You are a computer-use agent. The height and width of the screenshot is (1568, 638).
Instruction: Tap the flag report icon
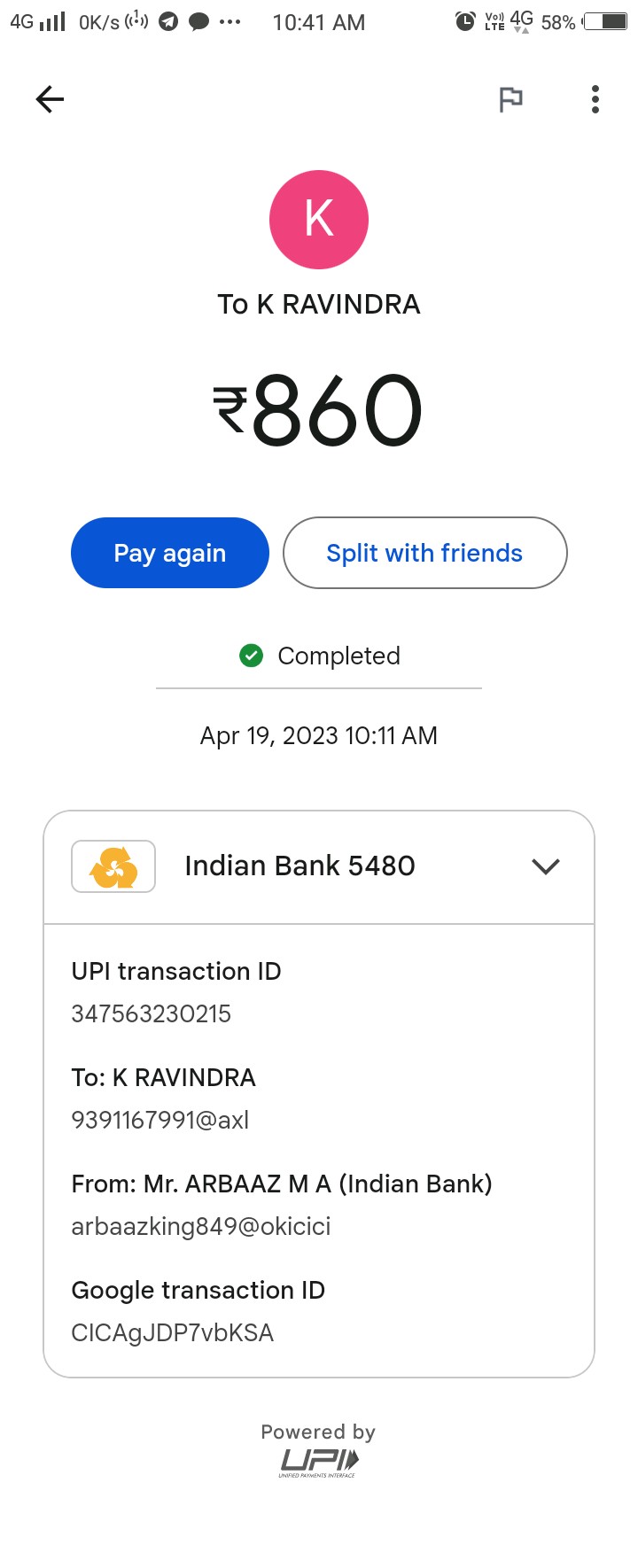point(510,99)
